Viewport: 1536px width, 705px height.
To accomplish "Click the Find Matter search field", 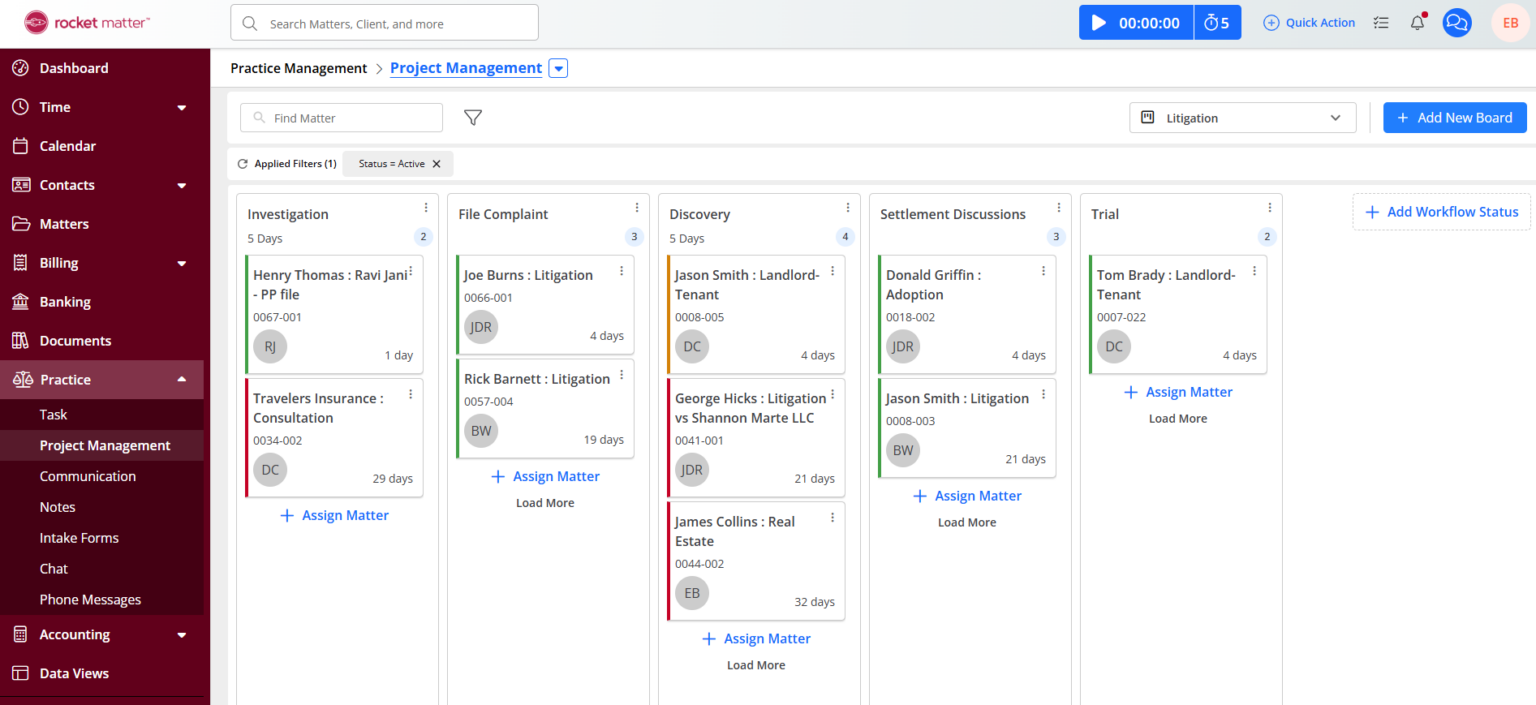I will pyautogui.click(x=341, y=117).
